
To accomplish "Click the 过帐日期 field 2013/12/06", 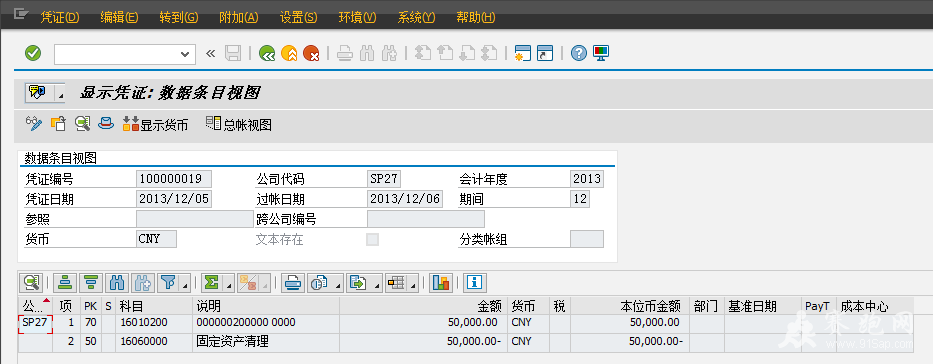I will coord(405,199).
